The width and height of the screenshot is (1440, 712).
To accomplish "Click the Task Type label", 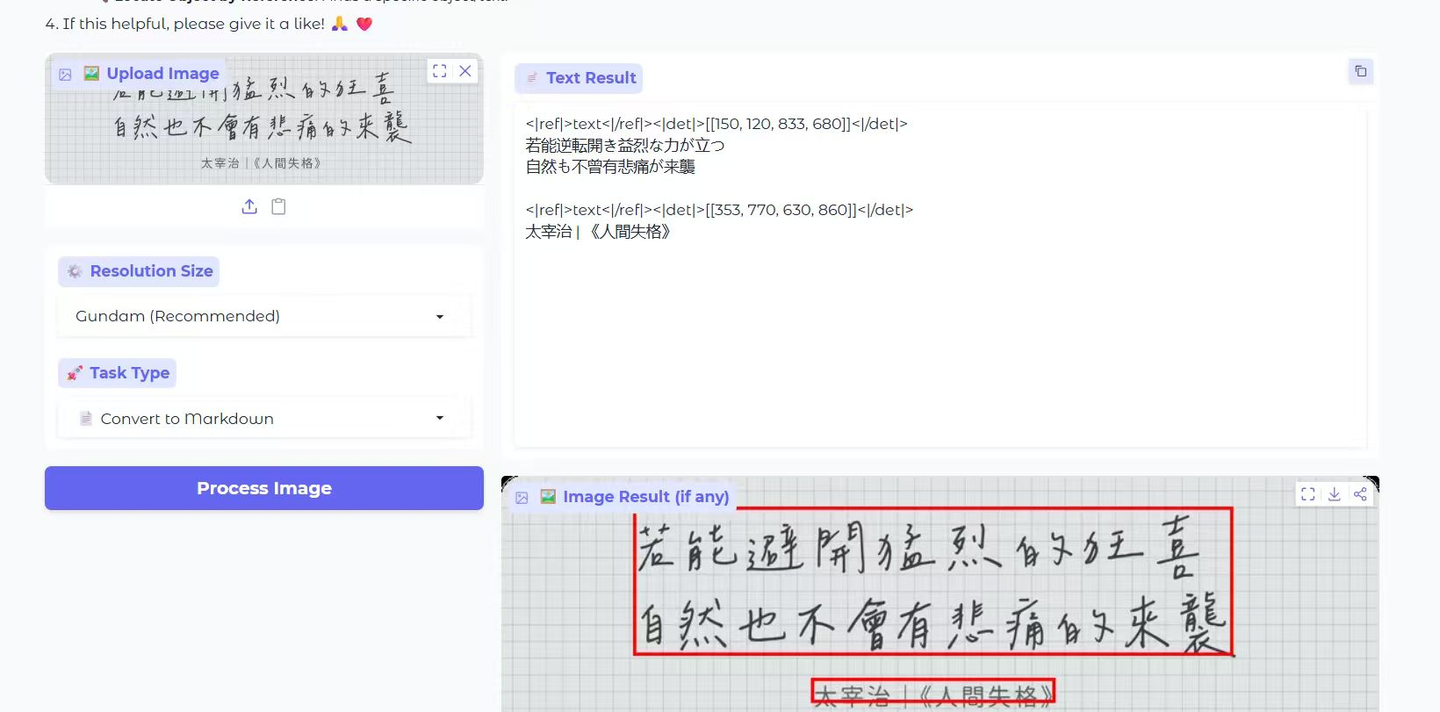I will [117, 373].
